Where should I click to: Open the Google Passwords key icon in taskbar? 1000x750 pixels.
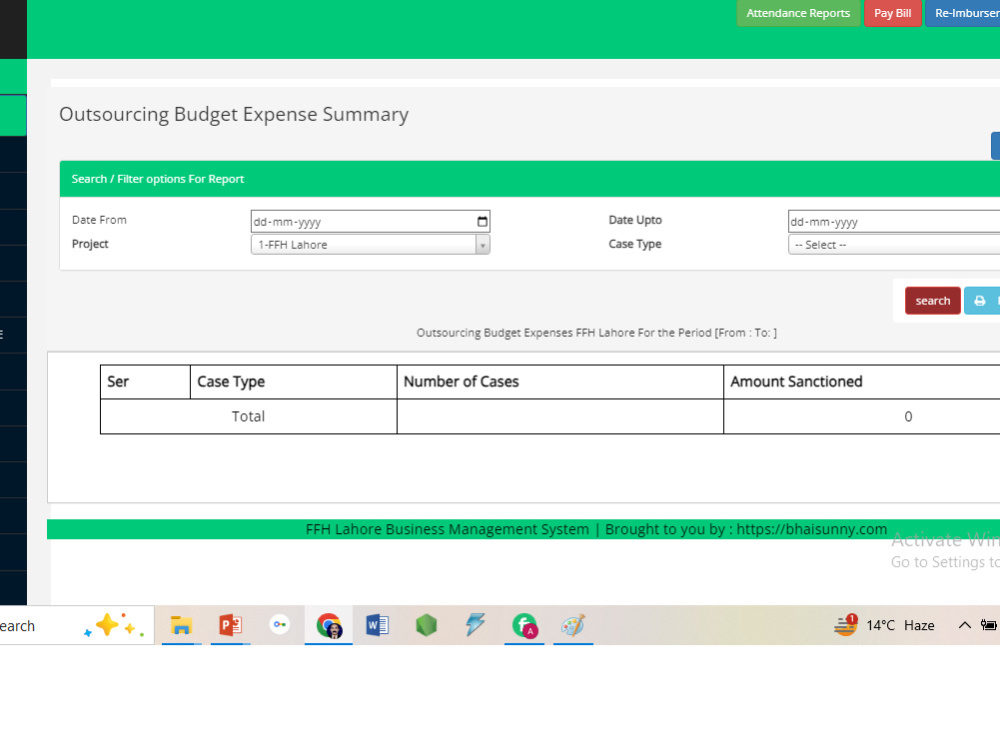coord(279,625)
